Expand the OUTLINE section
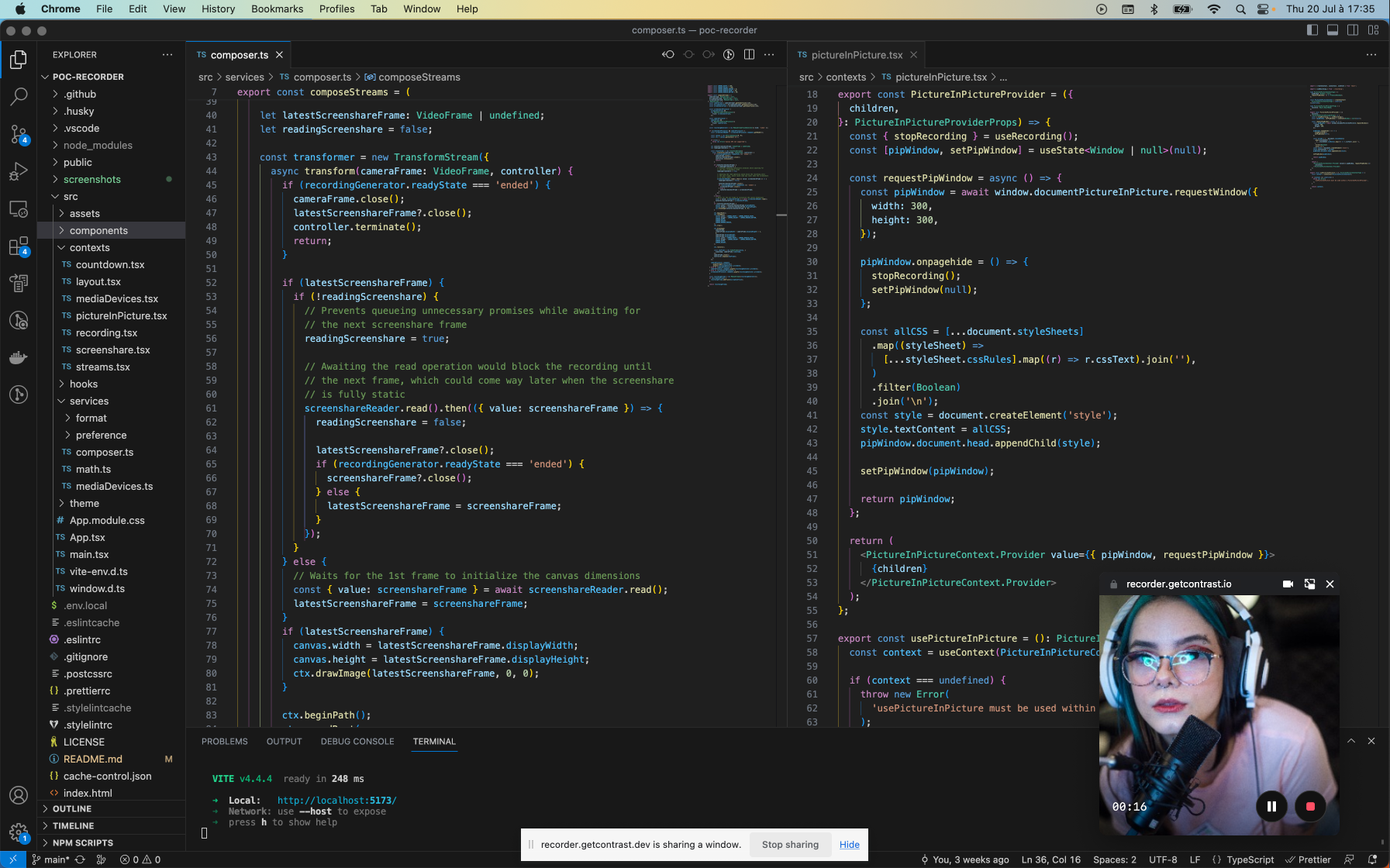 (x=112, y=808)
